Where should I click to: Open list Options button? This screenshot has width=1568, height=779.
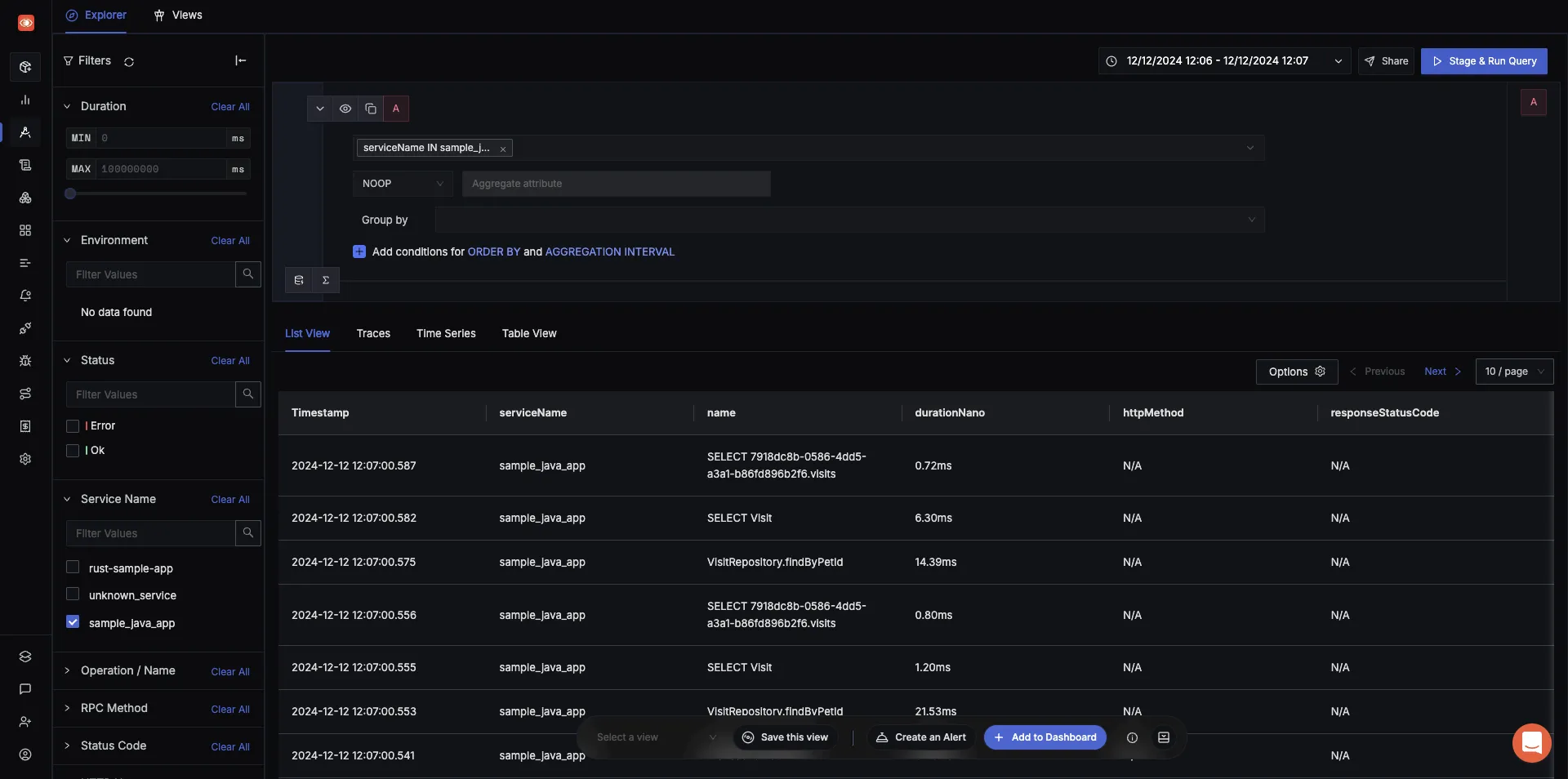tap(1297, 372)
